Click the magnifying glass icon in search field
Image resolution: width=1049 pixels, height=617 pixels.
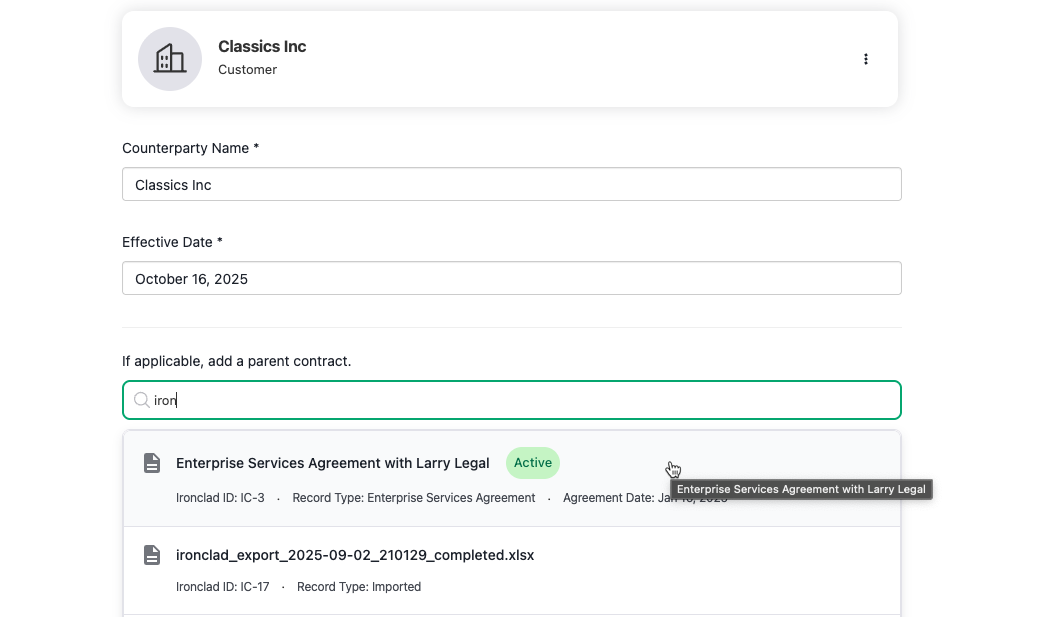[142, 400]
